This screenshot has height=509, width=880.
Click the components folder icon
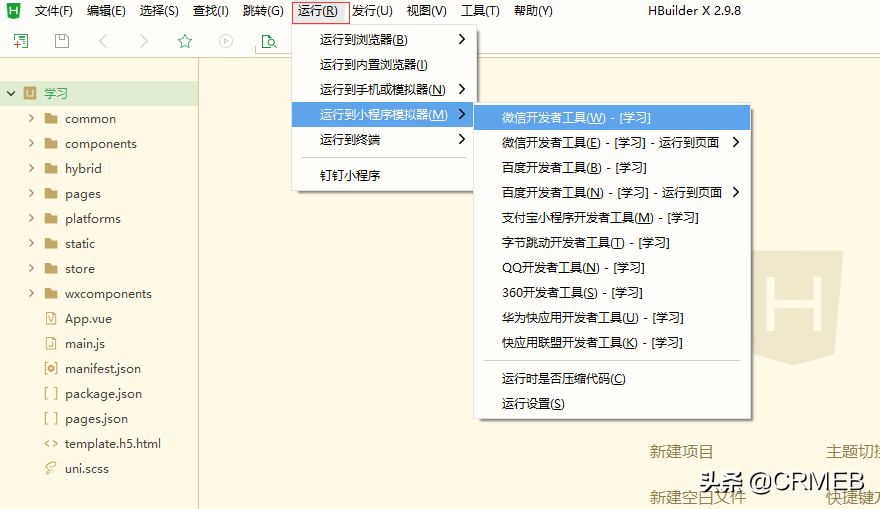pos(51,144)
